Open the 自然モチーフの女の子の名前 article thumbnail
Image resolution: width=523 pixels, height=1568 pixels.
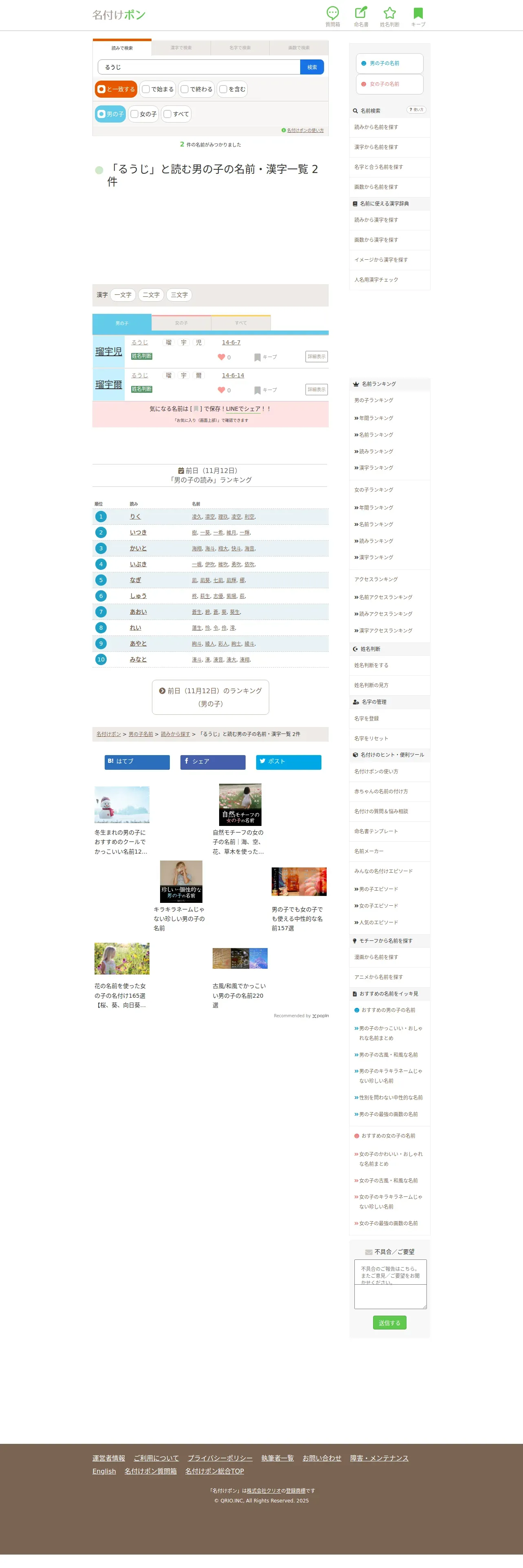pos(240,805)
